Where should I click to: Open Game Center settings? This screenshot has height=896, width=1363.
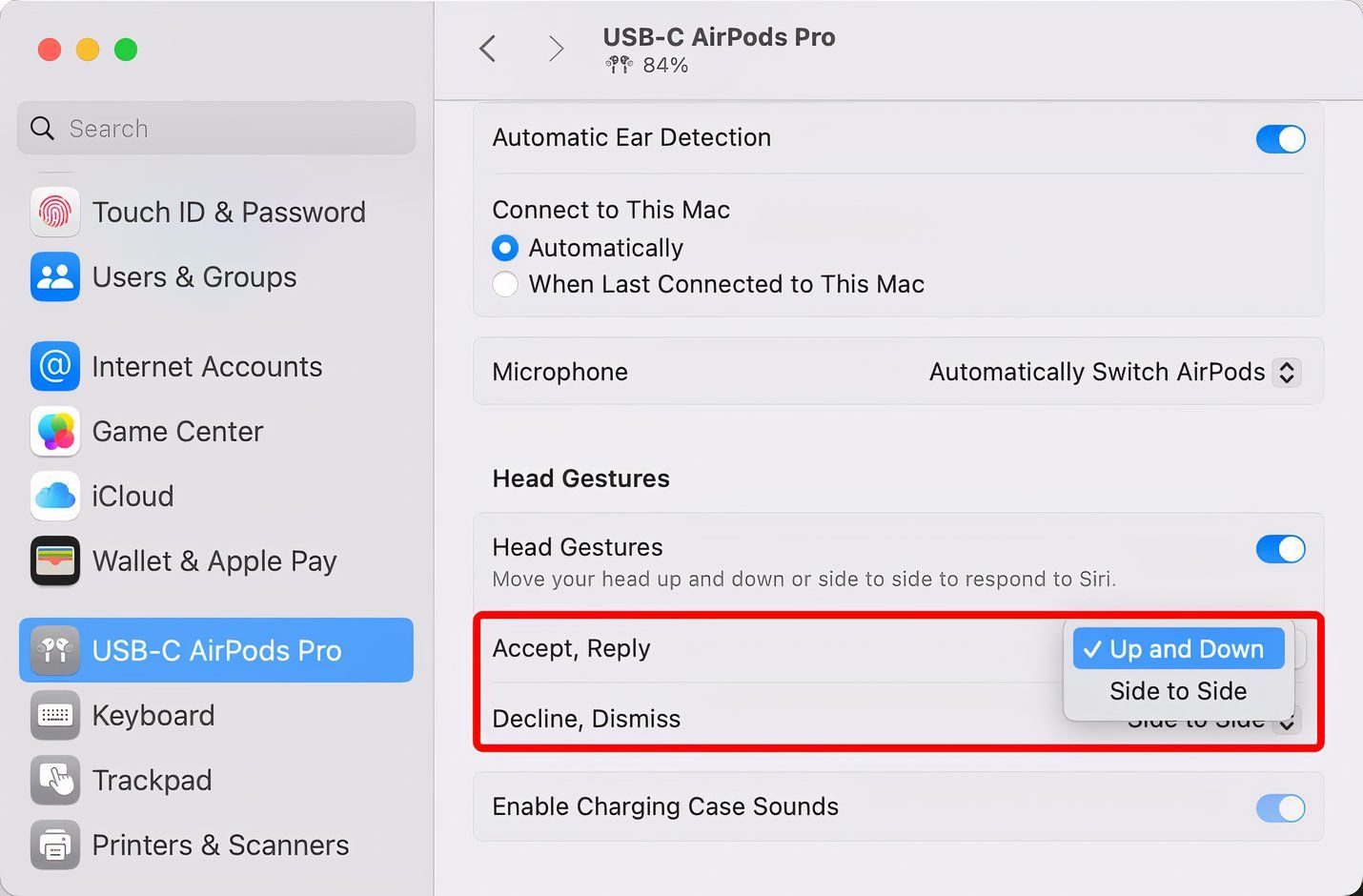click(177, 431)
